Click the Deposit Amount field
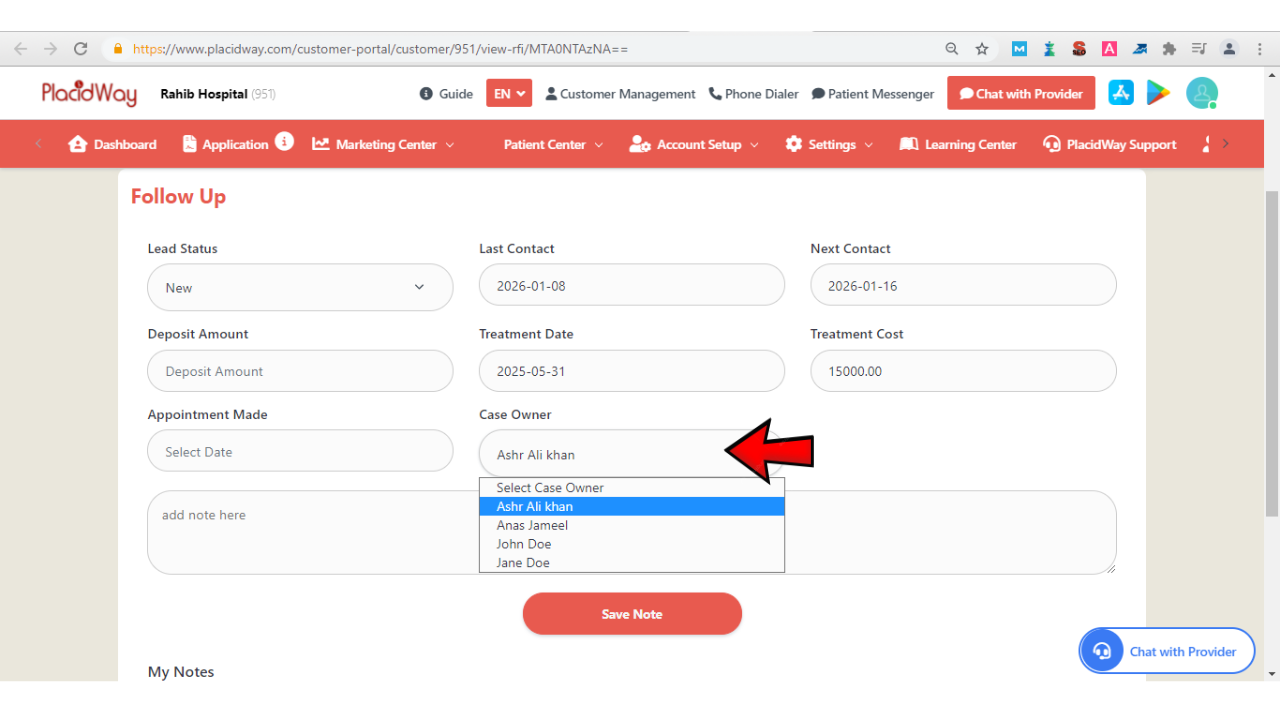1280x720 pixels. 300,371
